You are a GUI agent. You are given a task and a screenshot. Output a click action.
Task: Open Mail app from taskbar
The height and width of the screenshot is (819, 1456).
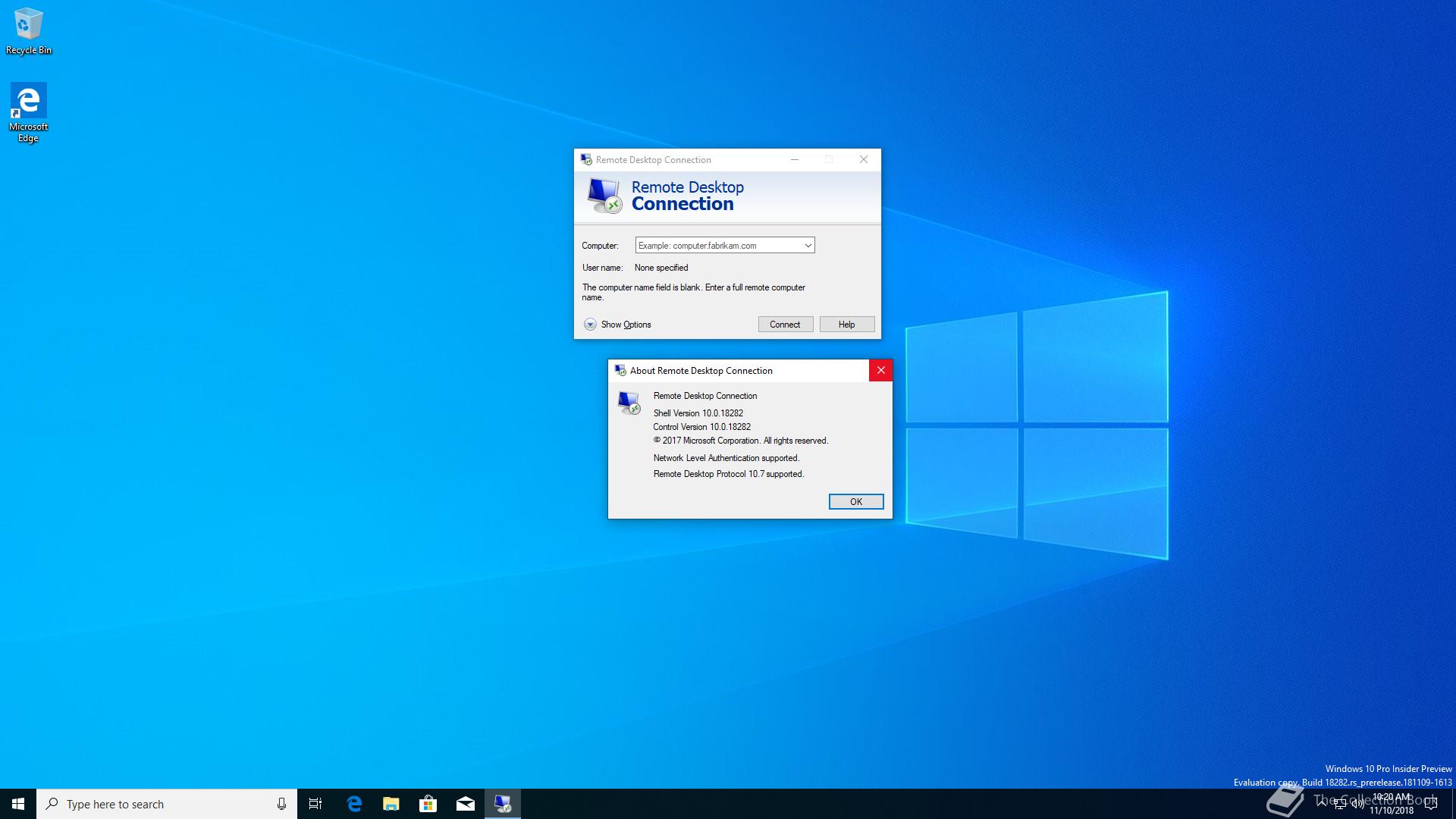[466, 804]
